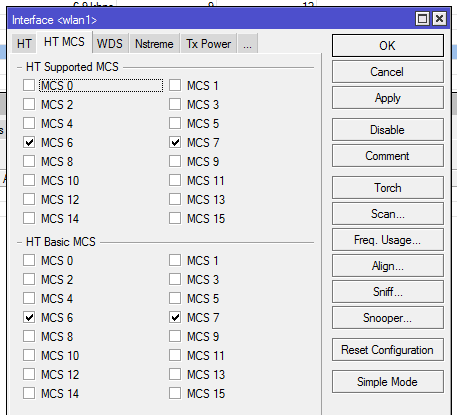Check MCS 13 under HT Basic MCS
This screenshot has height=415, width=457.
(x=175, y=374)
